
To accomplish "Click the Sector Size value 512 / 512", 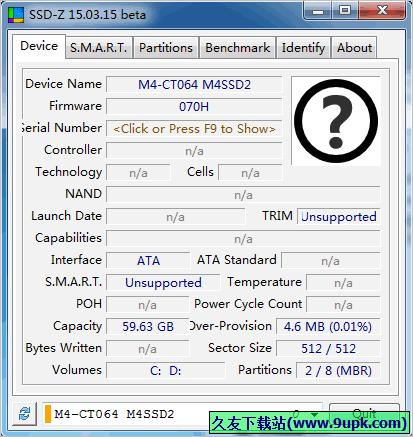I will click(328, 349).
